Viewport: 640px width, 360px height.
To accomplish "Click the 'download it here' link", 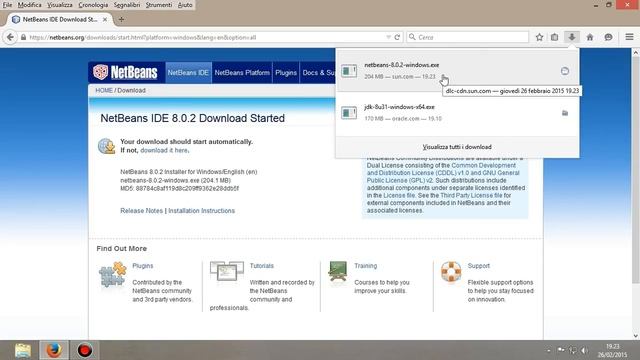I will pyautogui.click(x=164, y=150).
